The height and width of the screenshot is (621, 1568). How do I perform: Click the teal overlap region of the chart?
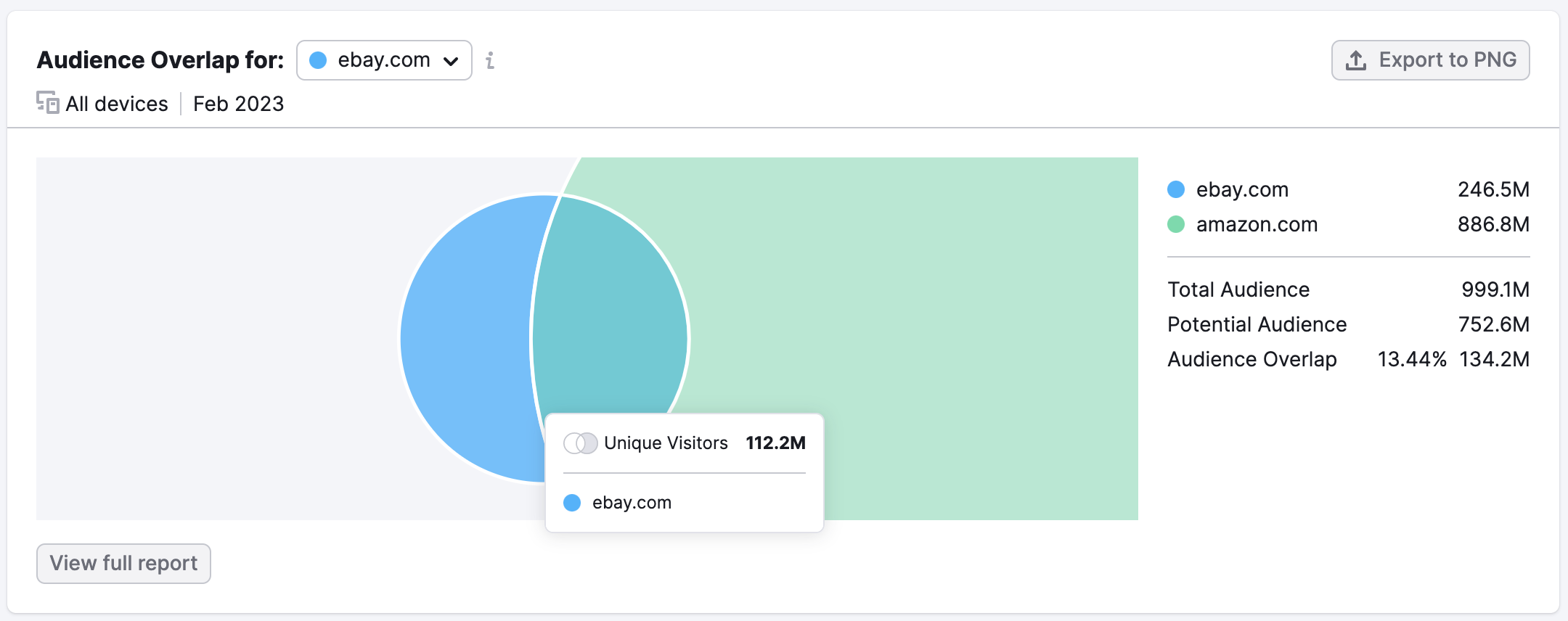(610, 312)
